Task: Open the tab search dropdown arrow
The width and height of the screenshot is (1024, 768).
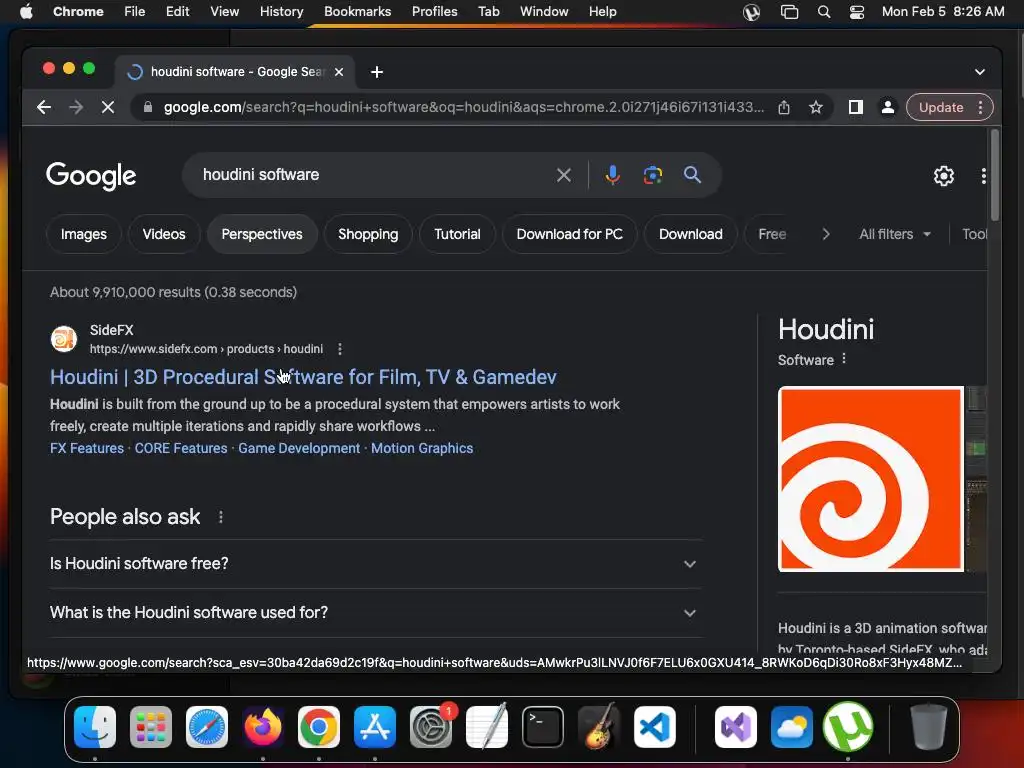Action: tap(979, 72)
